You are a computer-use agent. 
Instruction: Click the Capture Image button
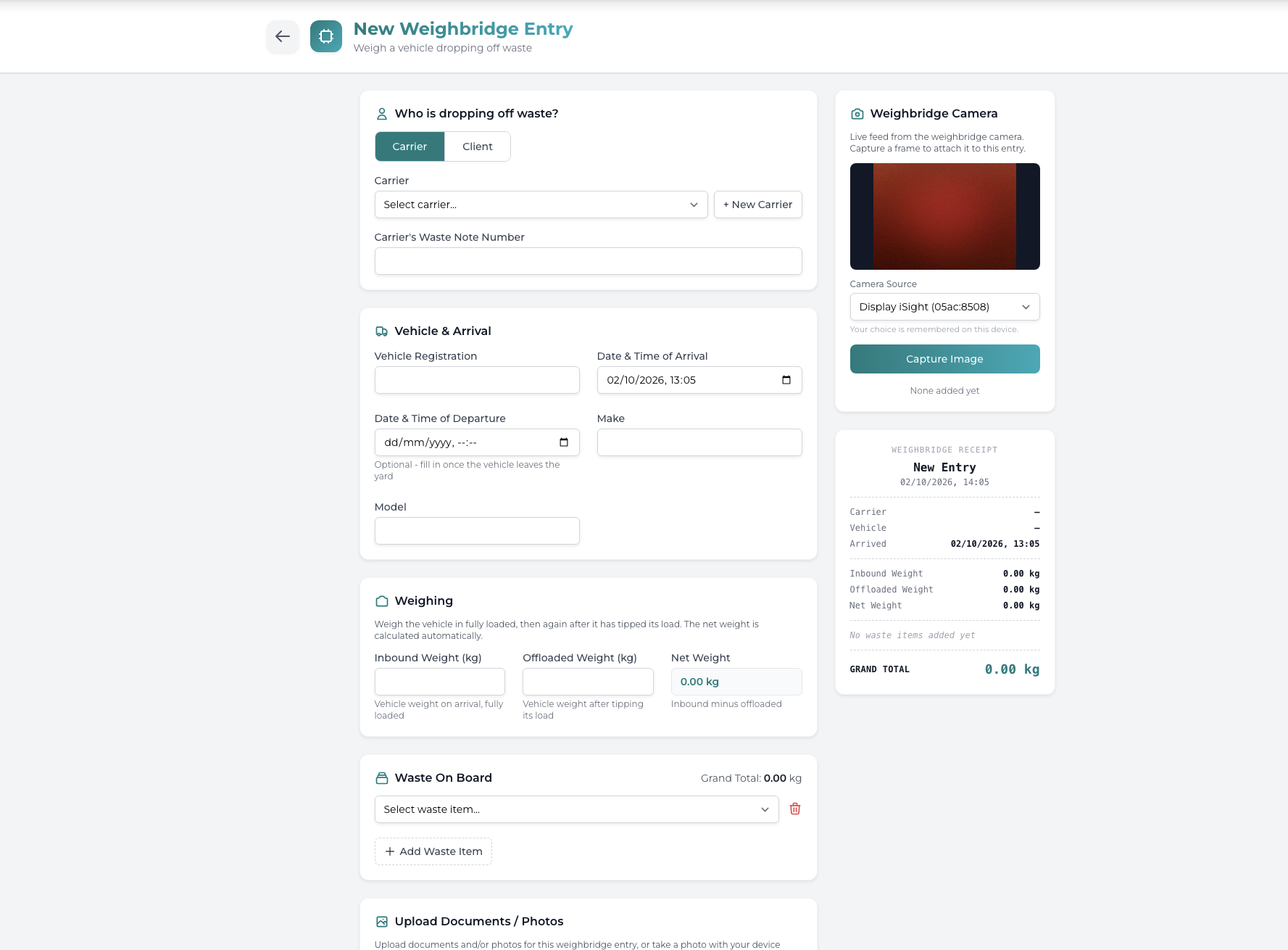pos(944,359)
